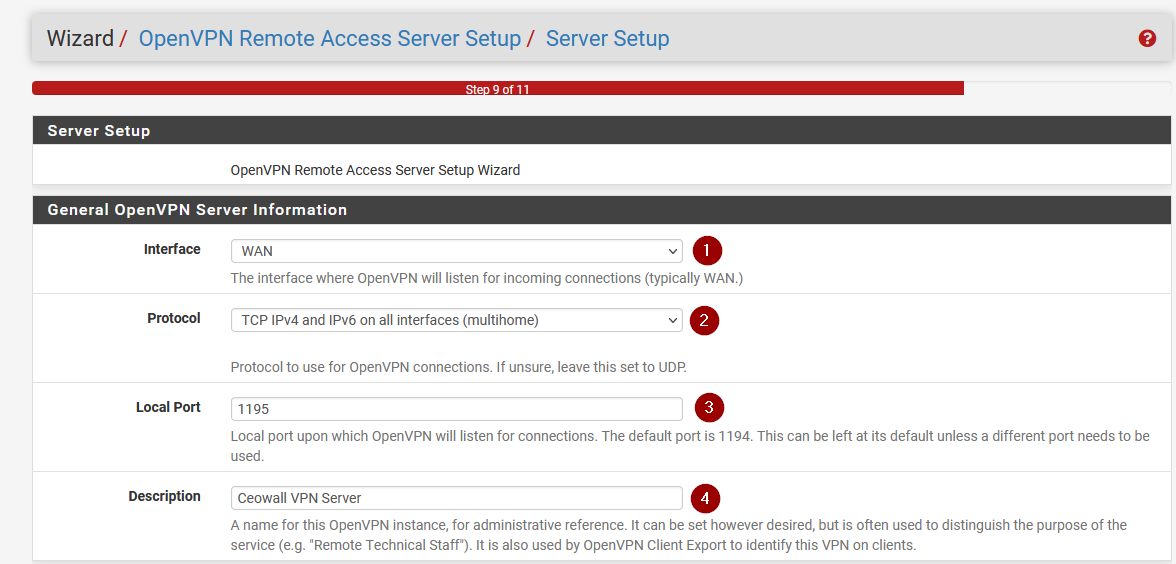Image resolution: width=1176 pixels, height=564 pixels.
Task: Go to OpenVPN Remote Access Server Setup breadcrumb
Action: 329,39
